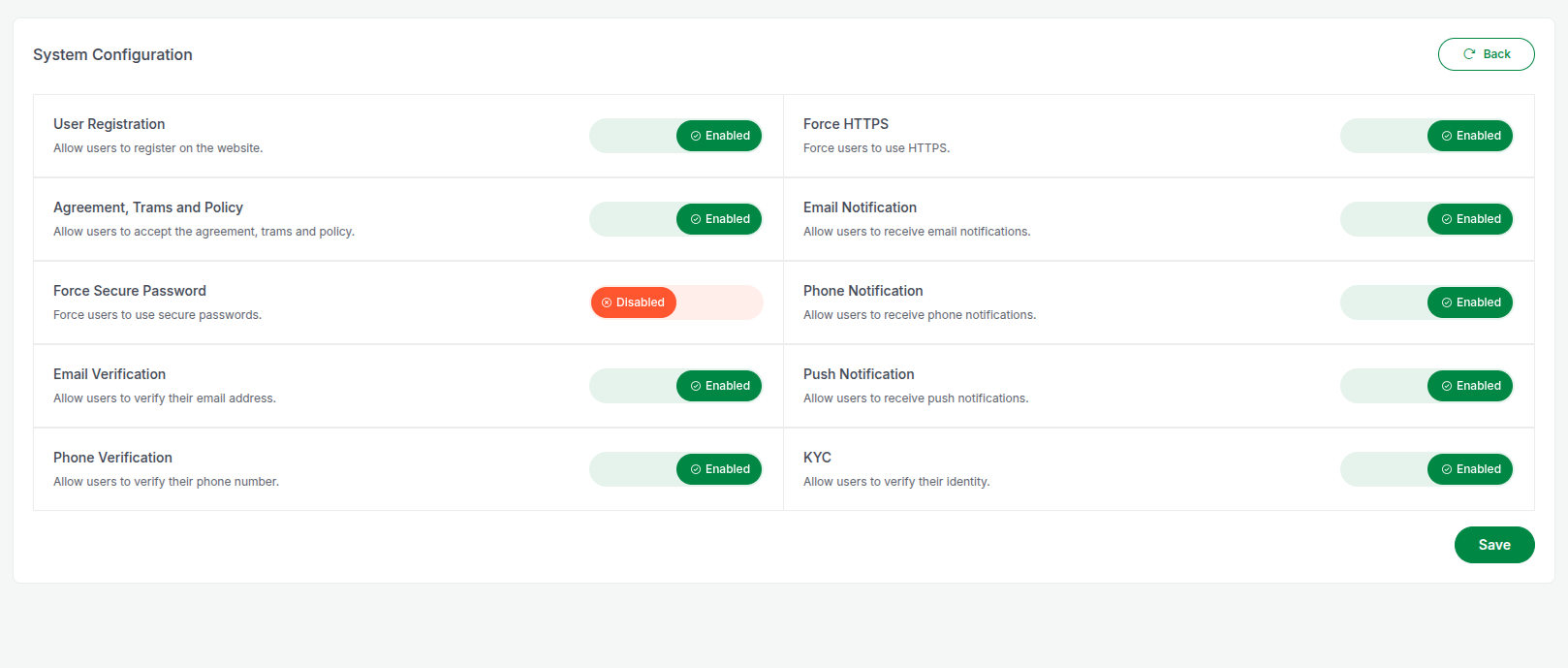Viewport: 1568px width, 668px height.
Task: Disable the KYC toggle
Action: pos(1426,469)
